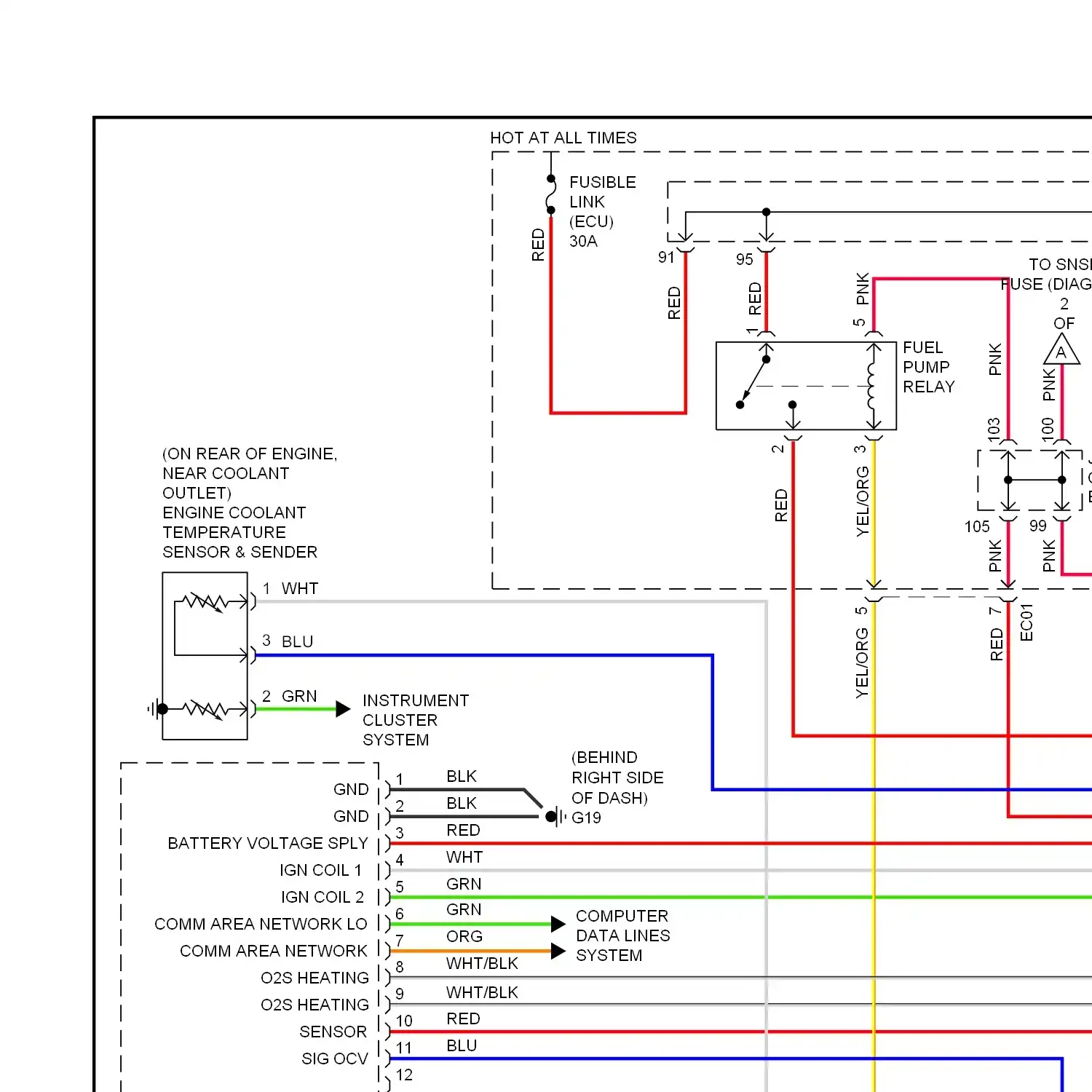This screenshot has width=1092, height=1092.
Task: Click connector terminal number "103"
Action: click(x=994, y=428)
